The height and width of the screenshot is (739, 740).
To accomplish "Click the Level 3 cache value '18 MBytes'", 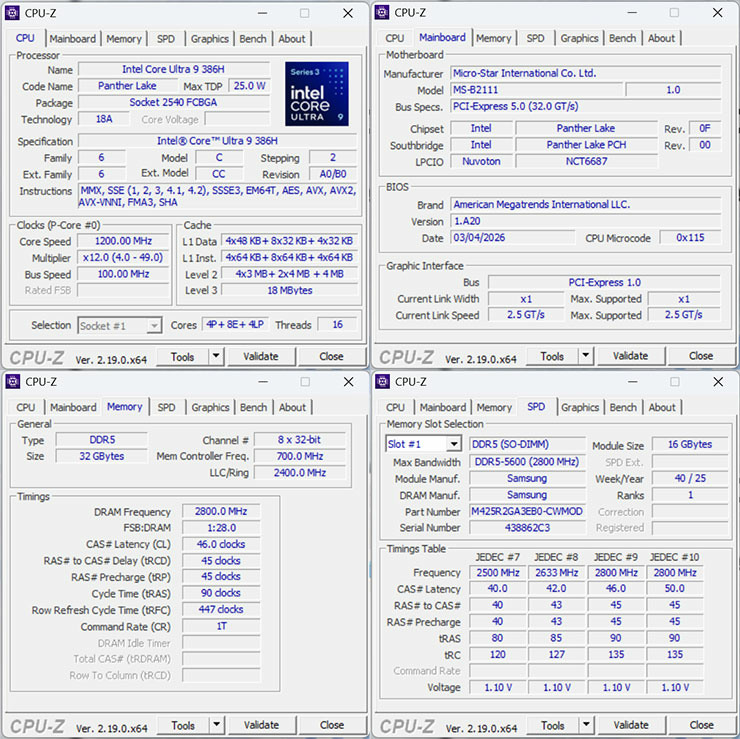I will tap(290, 290).
